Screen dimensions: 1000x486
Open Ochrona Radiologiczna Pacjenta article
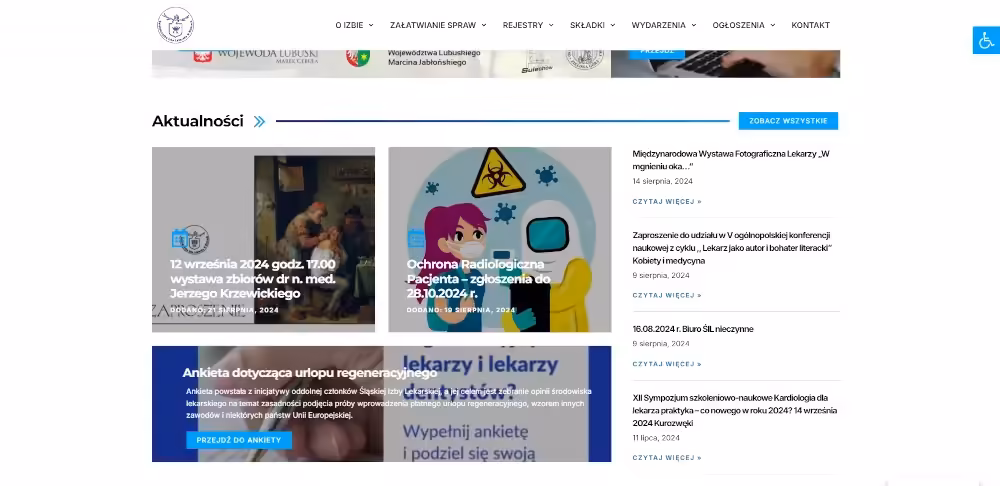[478, 279]
